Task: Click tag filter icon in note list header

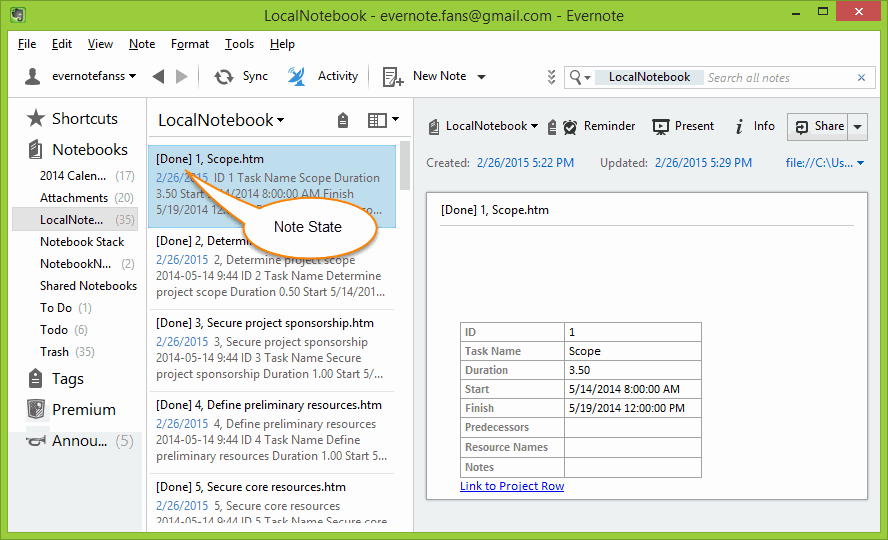Action: click(343, 120)
